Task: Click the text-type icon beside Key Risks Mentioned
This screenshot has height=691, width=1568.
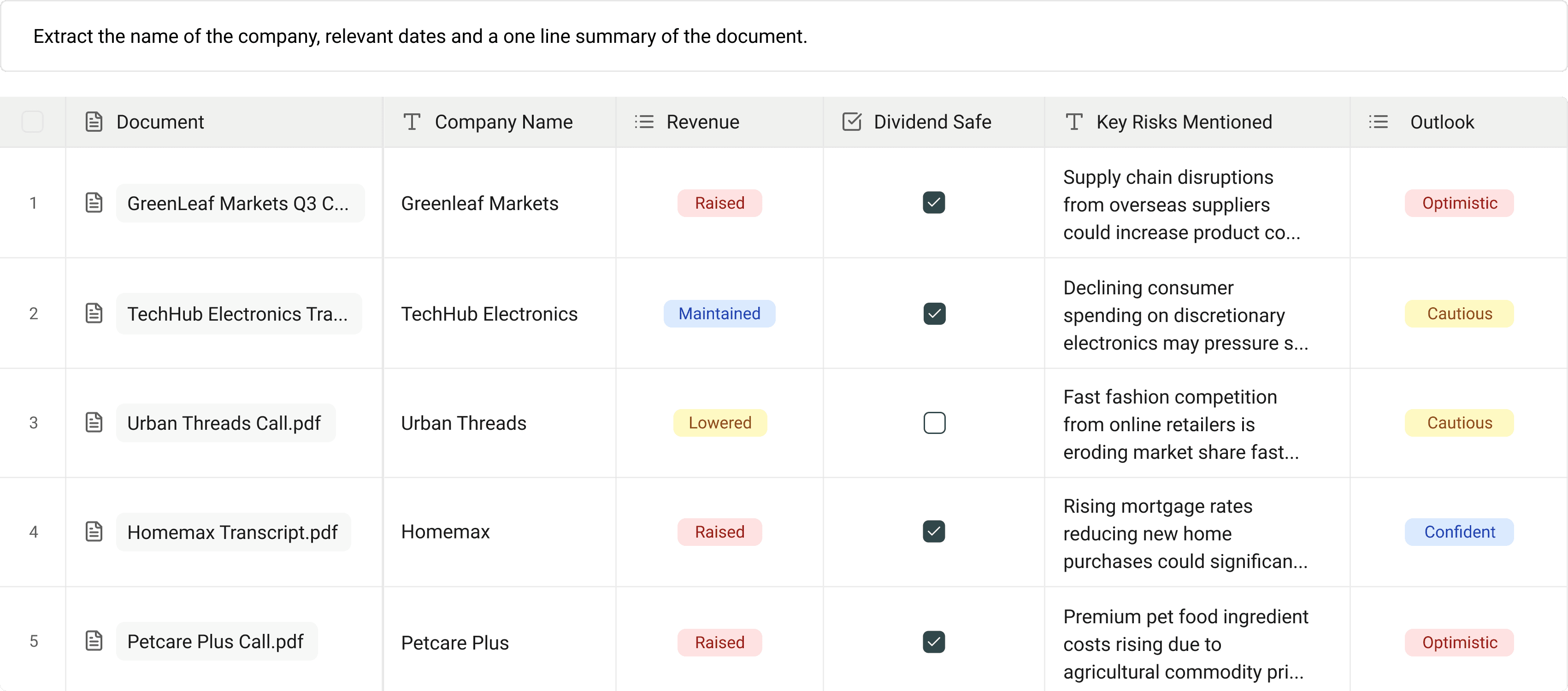Action: point(1074,122)
